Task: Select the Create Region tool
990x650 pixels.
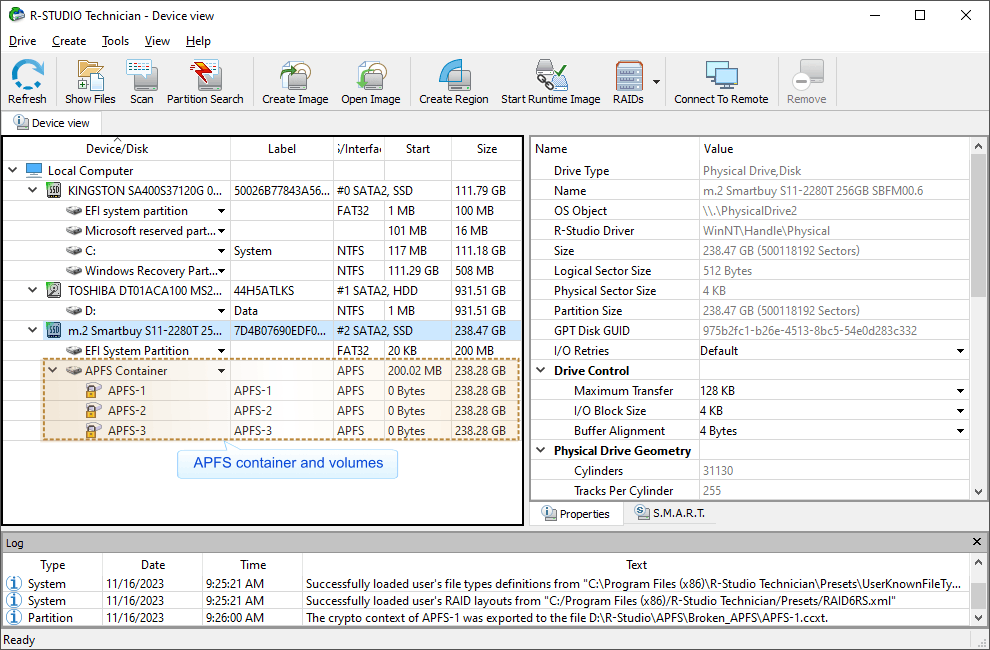Action: 453,81
